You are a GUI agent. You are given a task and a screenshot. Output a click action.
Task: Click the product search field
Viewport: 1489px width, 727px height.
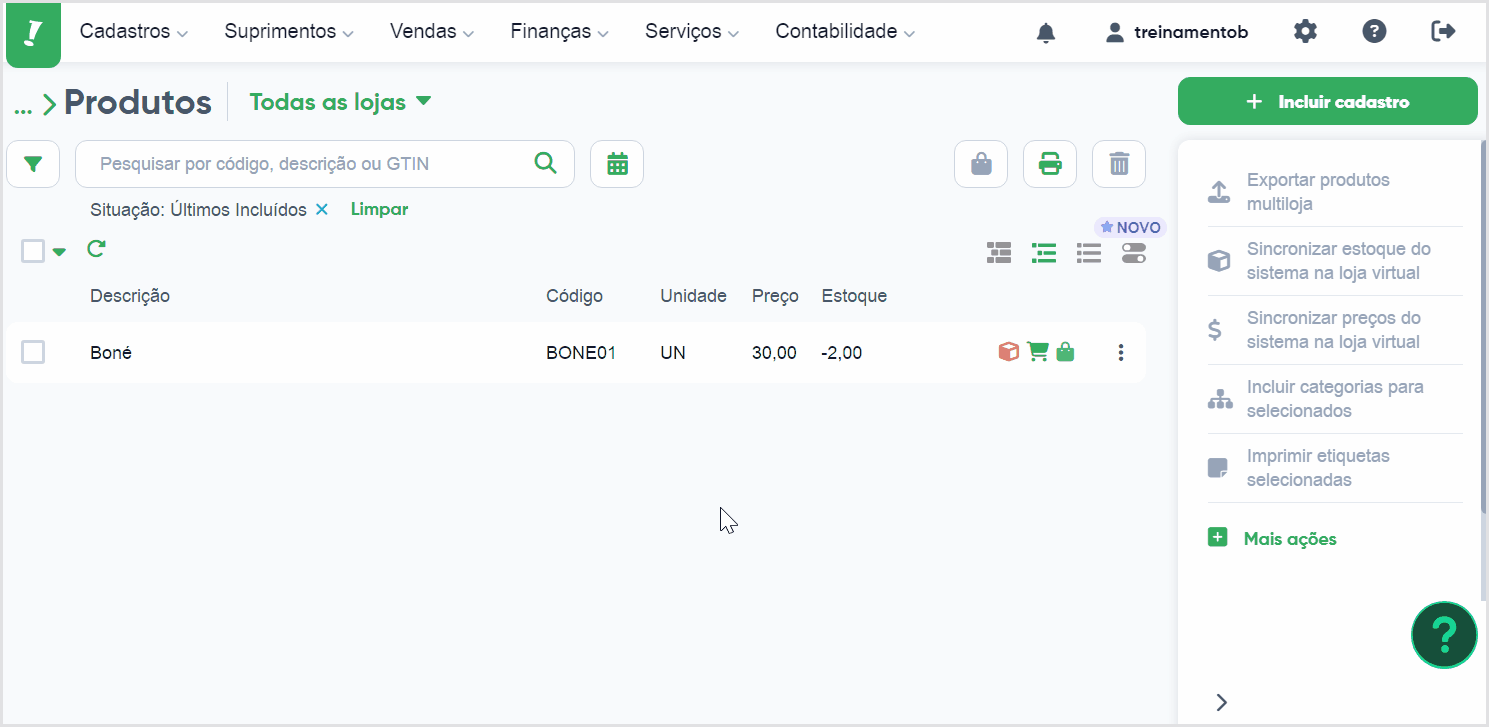tap(325, 164)
